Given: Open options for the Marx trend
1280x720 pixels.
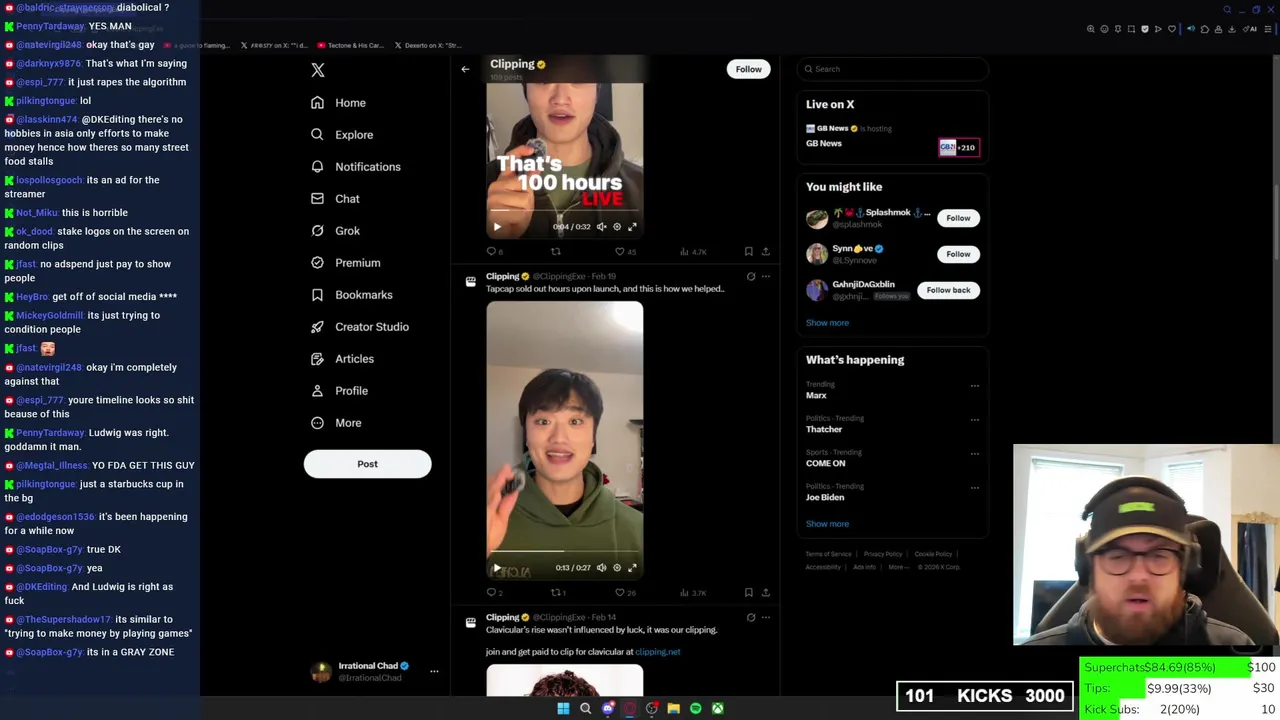Looking at the screenshot, I should (x=975, y=386).
